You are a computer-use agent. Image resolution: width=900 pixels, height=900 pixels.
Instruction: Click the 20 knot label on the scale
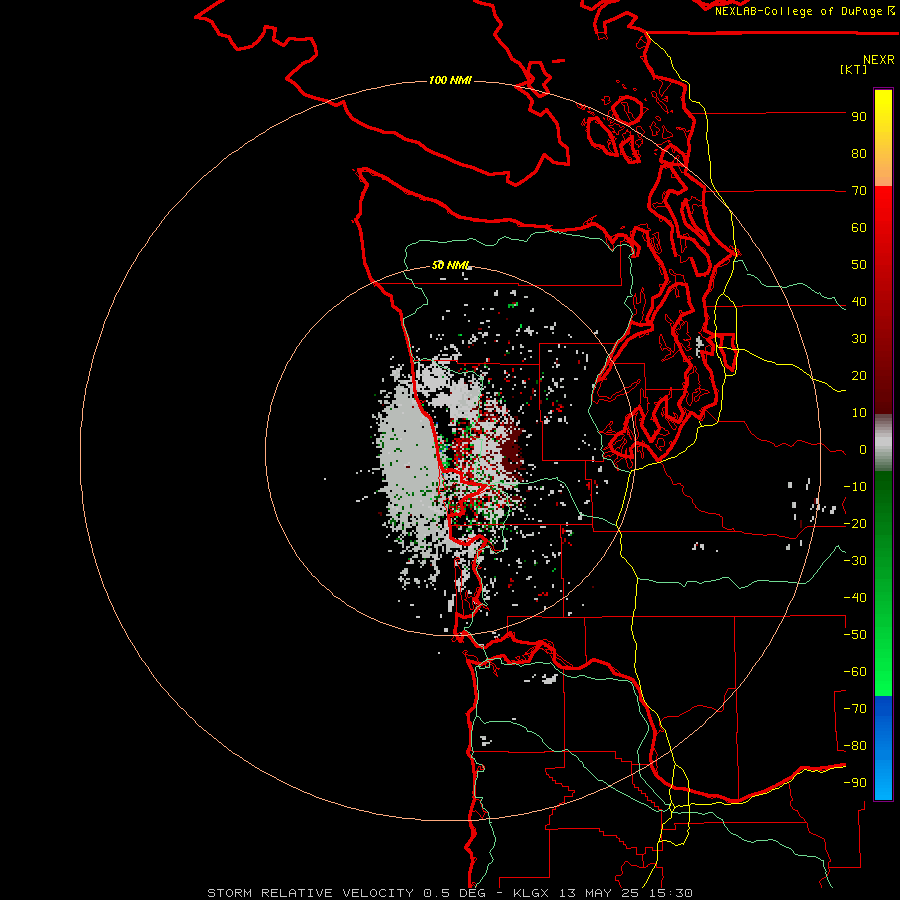[x=859, y=376]
